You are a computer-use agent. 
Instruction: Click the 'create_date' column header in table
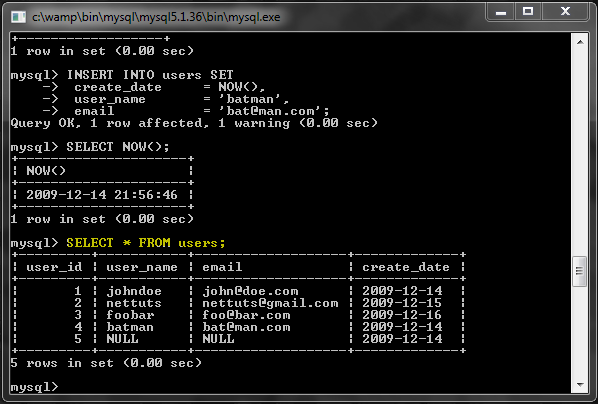point(406,267)
